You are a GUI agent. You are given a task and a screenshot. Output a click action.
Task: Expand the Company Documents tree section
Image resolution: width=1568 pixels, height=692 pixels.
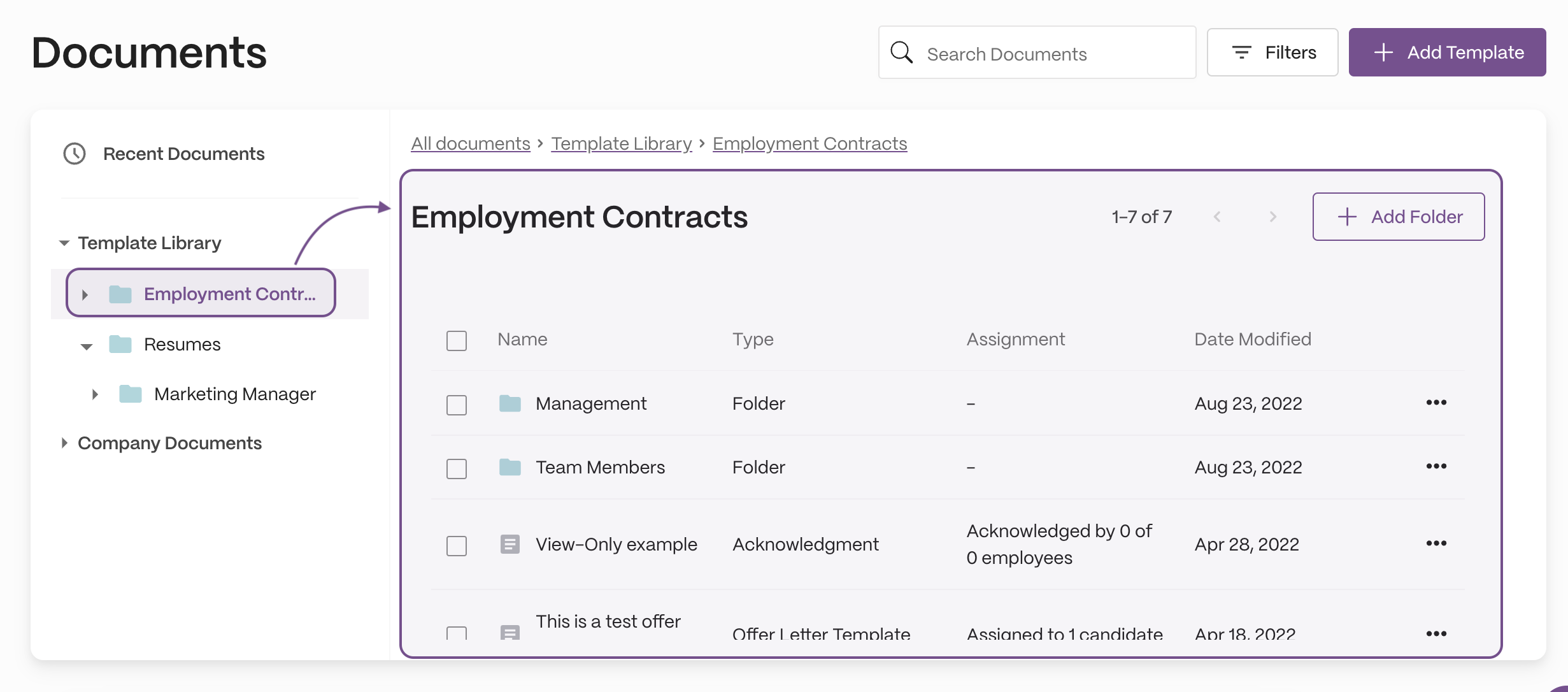(x=64, y=443)
